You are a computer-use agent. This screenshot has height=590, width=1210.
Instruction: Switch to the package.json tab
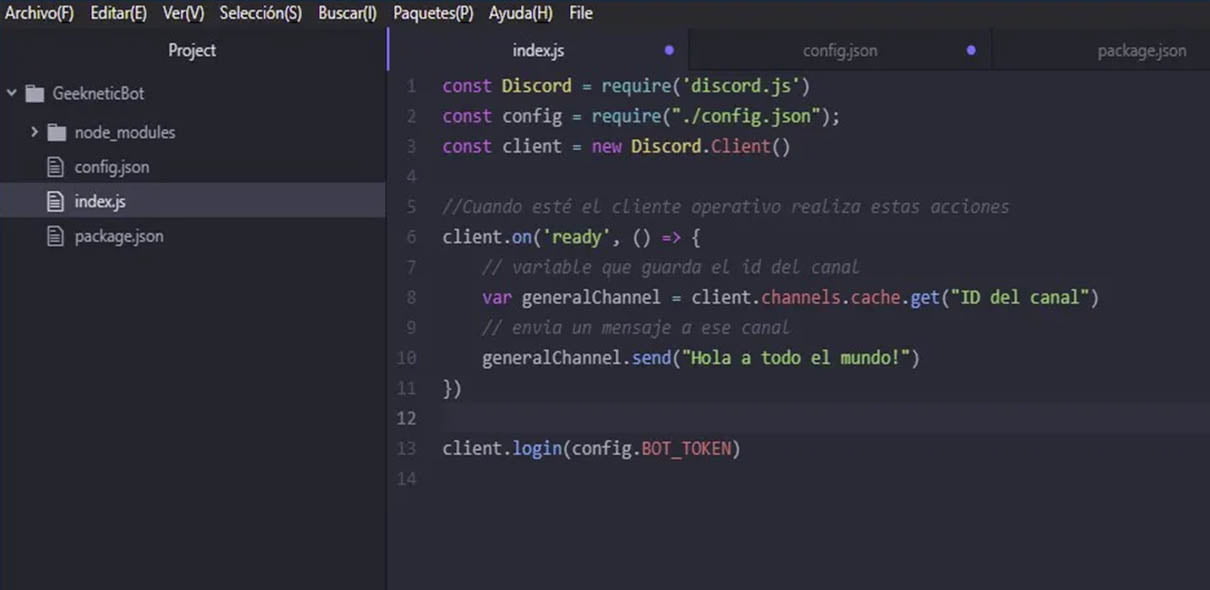click(x=1142, y=49)
